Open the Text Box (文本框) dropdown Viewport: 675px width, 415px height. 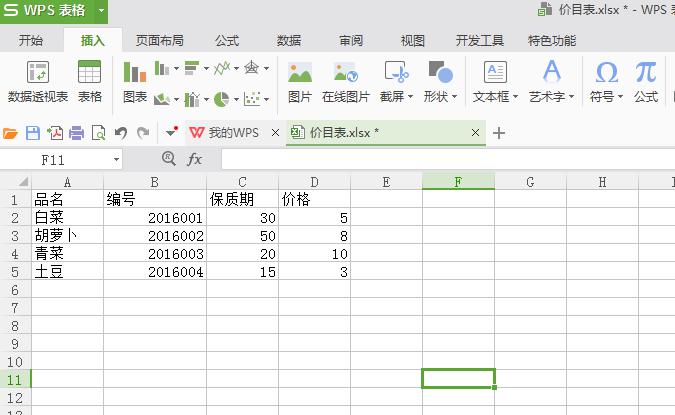(495, 97)
